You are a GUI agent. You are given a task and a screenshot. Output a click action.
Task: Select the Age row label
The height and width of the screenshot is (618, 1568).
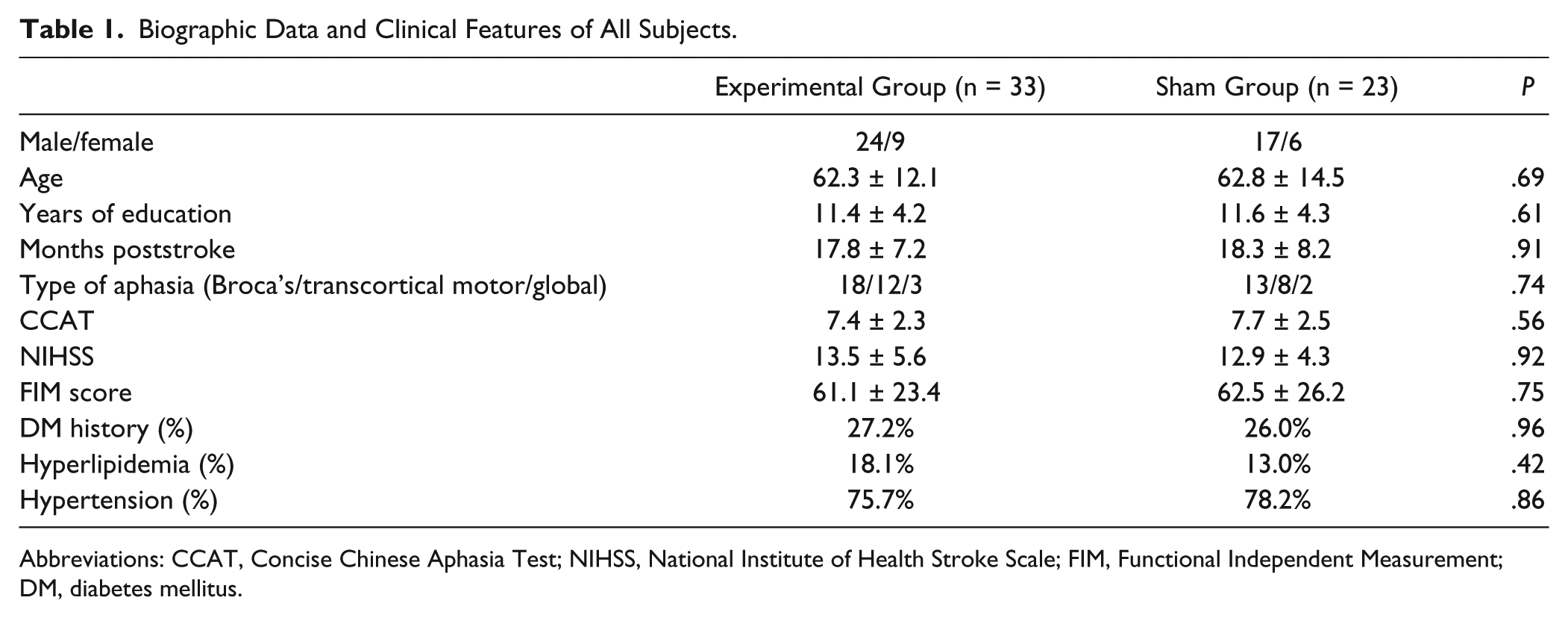click(42, 178)
